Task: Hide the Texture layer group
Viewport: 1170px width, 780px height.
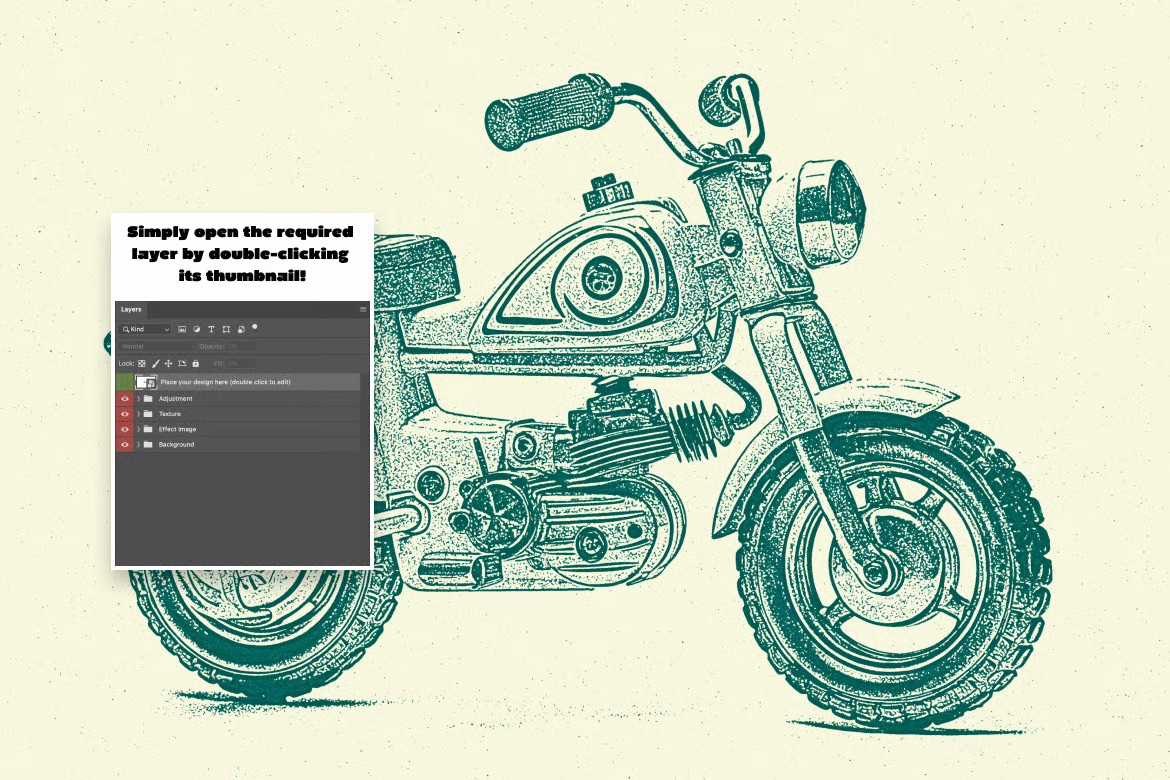Action: [x=125, y=414]
